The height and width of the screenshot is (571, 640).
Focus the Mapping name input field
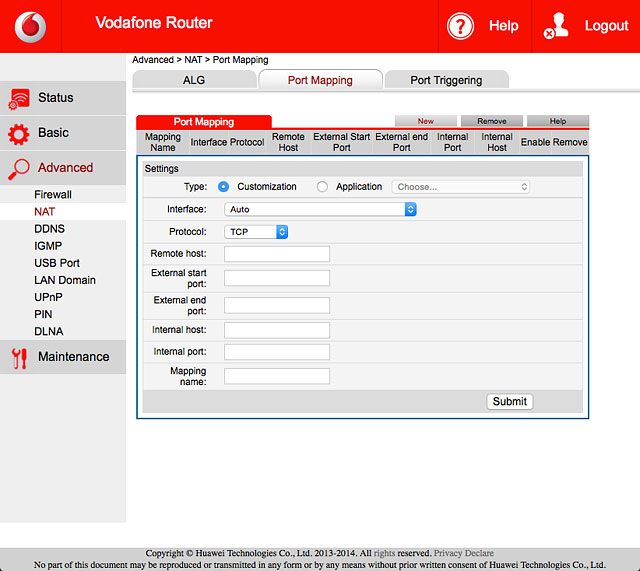[x=277, y=376]
